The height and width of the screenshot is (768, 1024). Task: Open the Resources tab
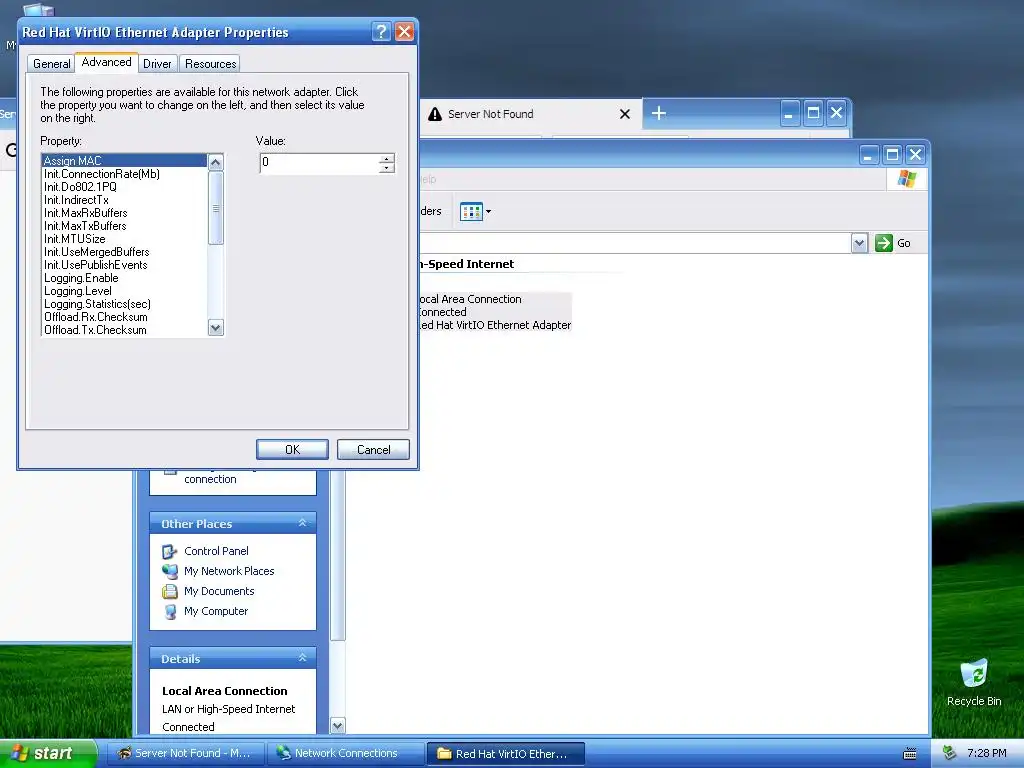(210, 64)
